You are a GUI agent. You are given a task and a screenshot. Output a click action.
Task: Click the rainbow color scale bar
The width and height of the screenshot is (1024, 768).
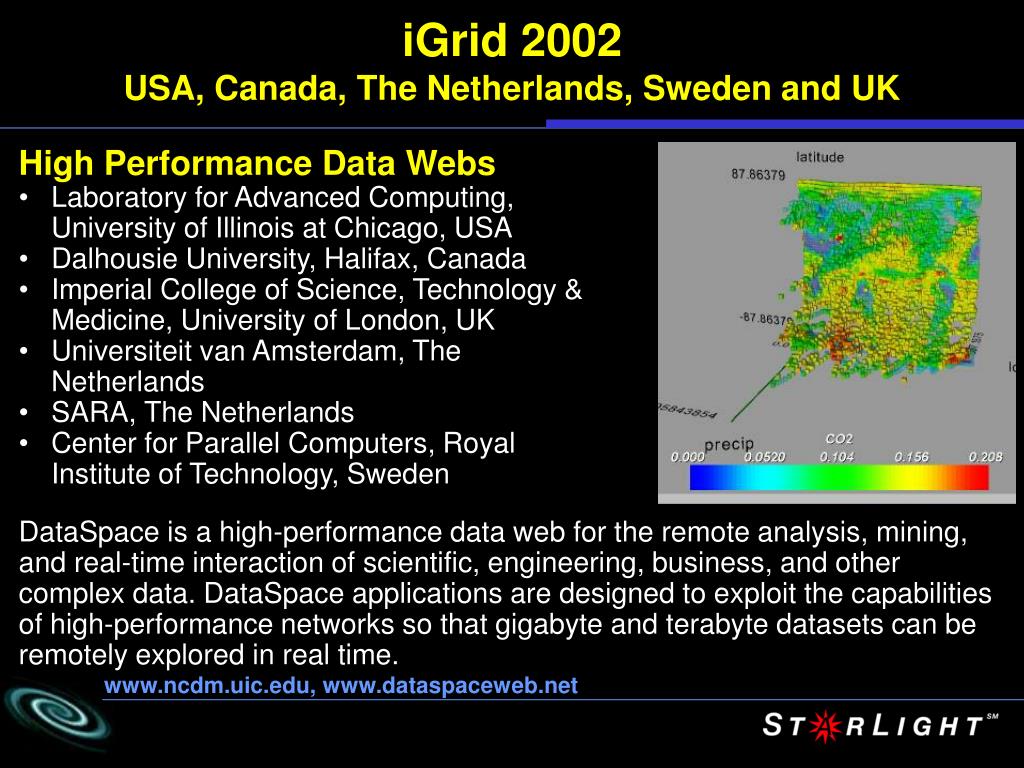coord(839,477)
